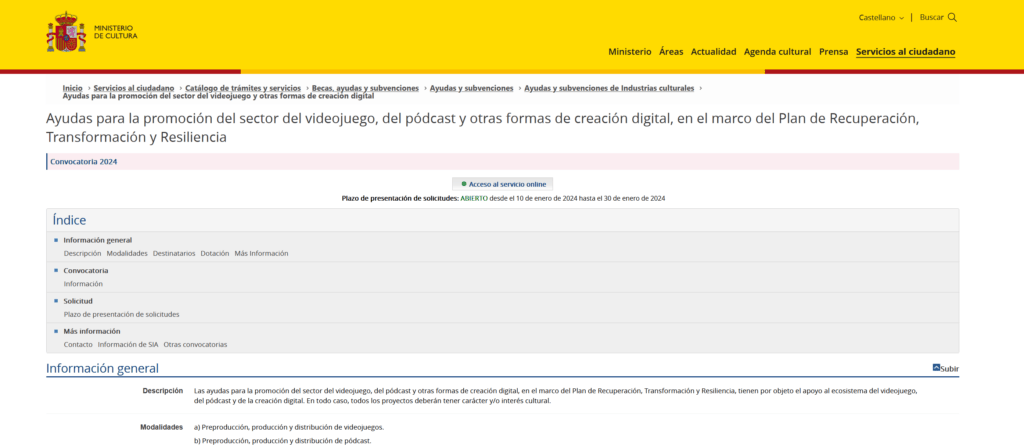Click the Ministerio de Cultura logo

(92, 33)
